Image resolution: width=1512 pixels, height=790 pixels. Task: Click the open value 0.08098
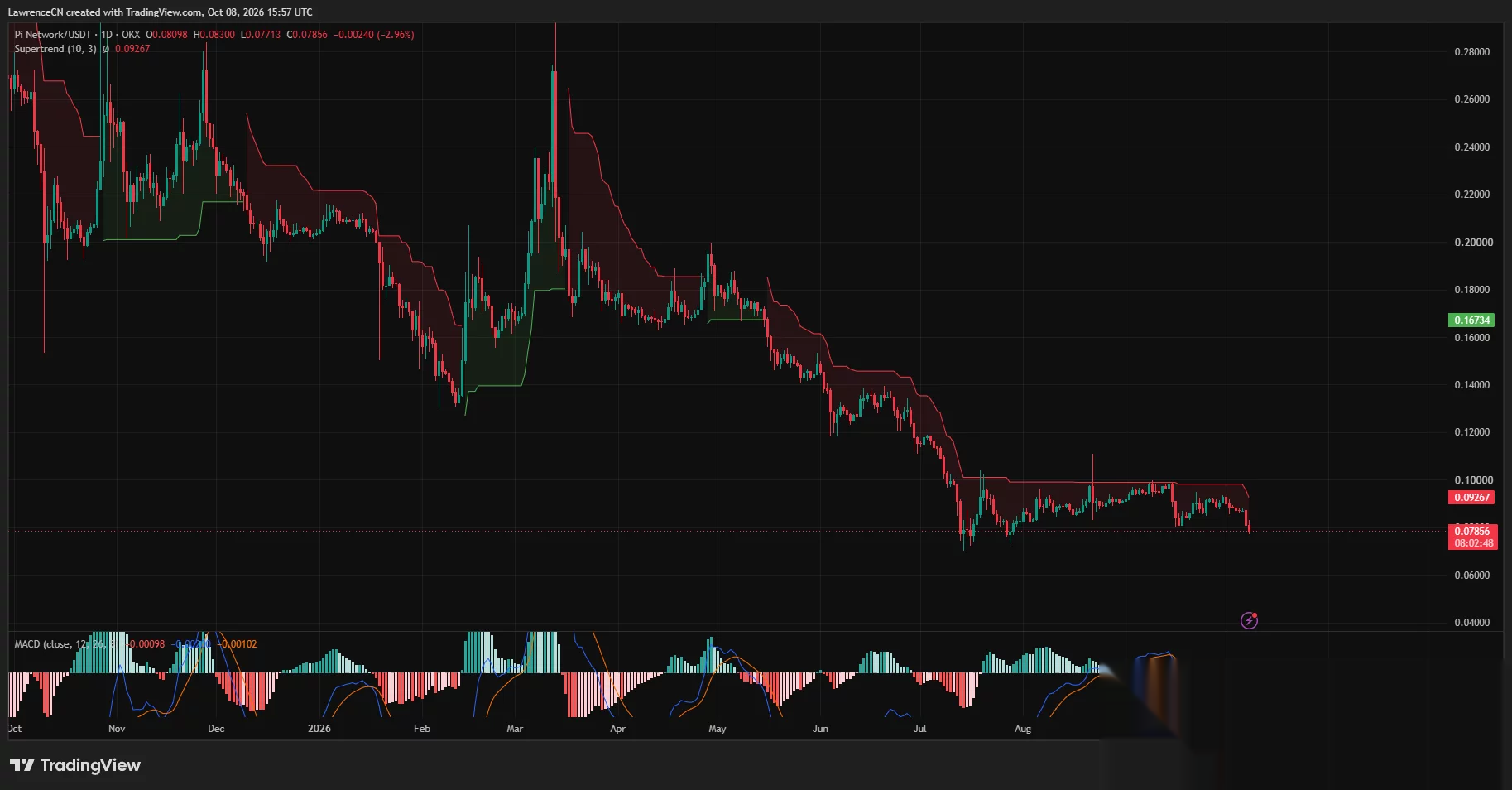pyautogui.click(x=170, y=35)
